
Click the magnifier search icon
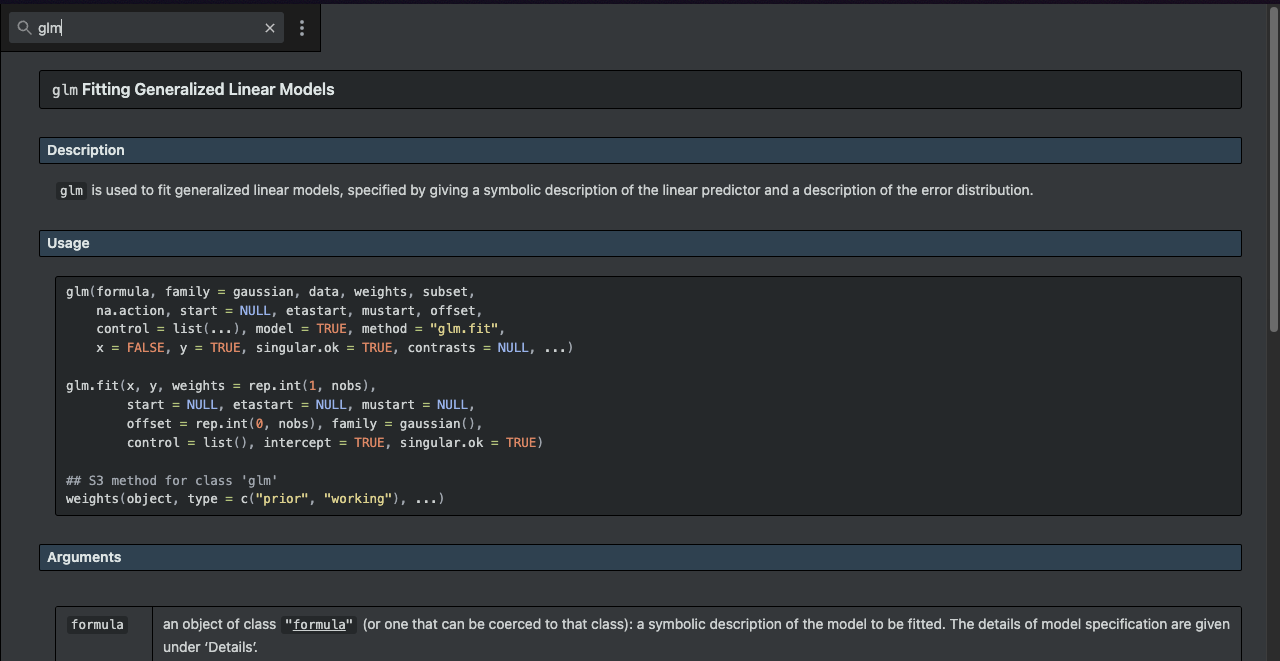pyautogui.click(x=25, y=28)
